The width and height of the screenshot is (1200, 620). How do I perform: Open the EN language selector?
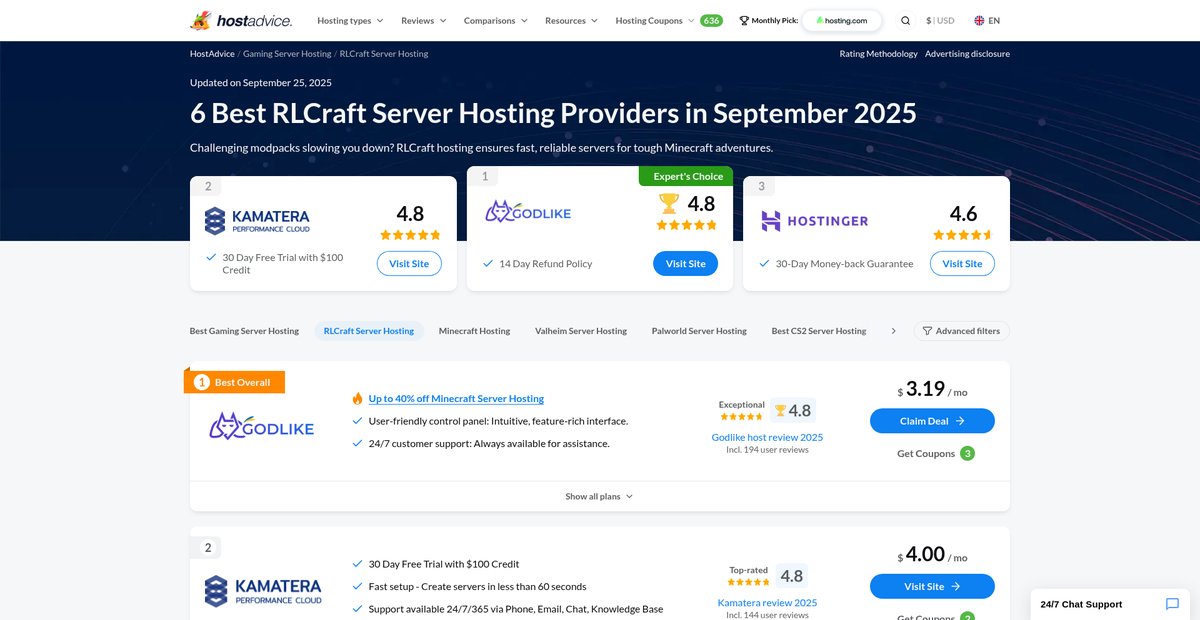986,20
